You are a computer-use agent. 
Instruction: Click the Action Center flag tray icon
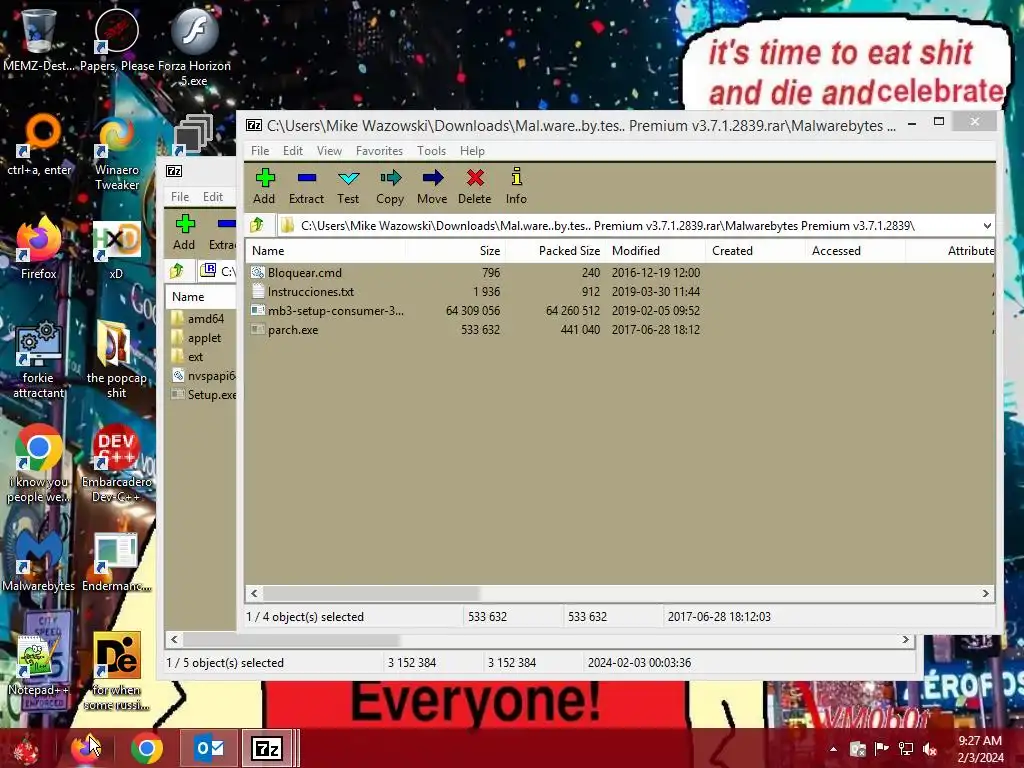[882, 748]
